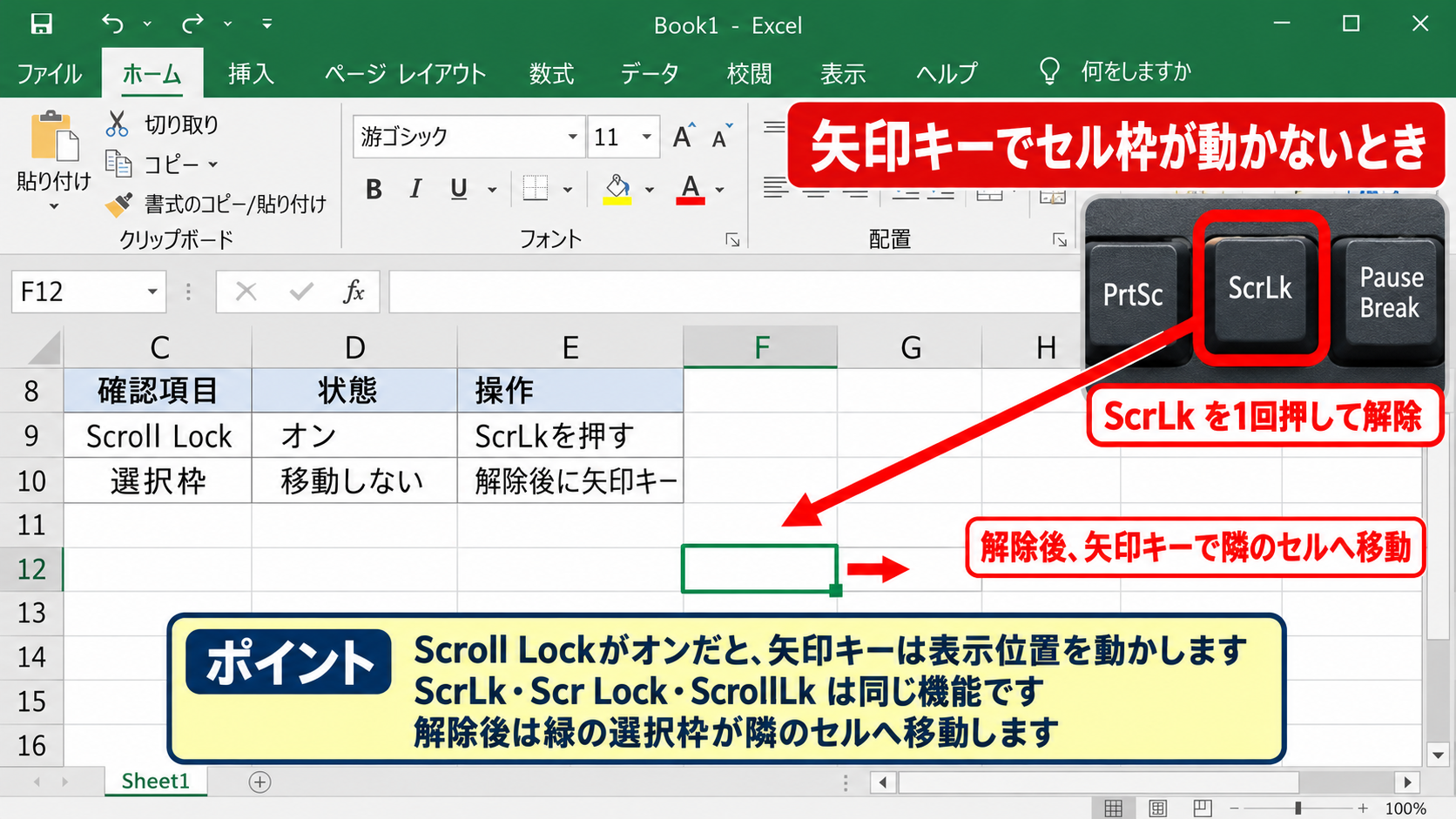Screen dimensions: 1456x819
Task: Switch to Sheet1 tab
Action: 156,781
